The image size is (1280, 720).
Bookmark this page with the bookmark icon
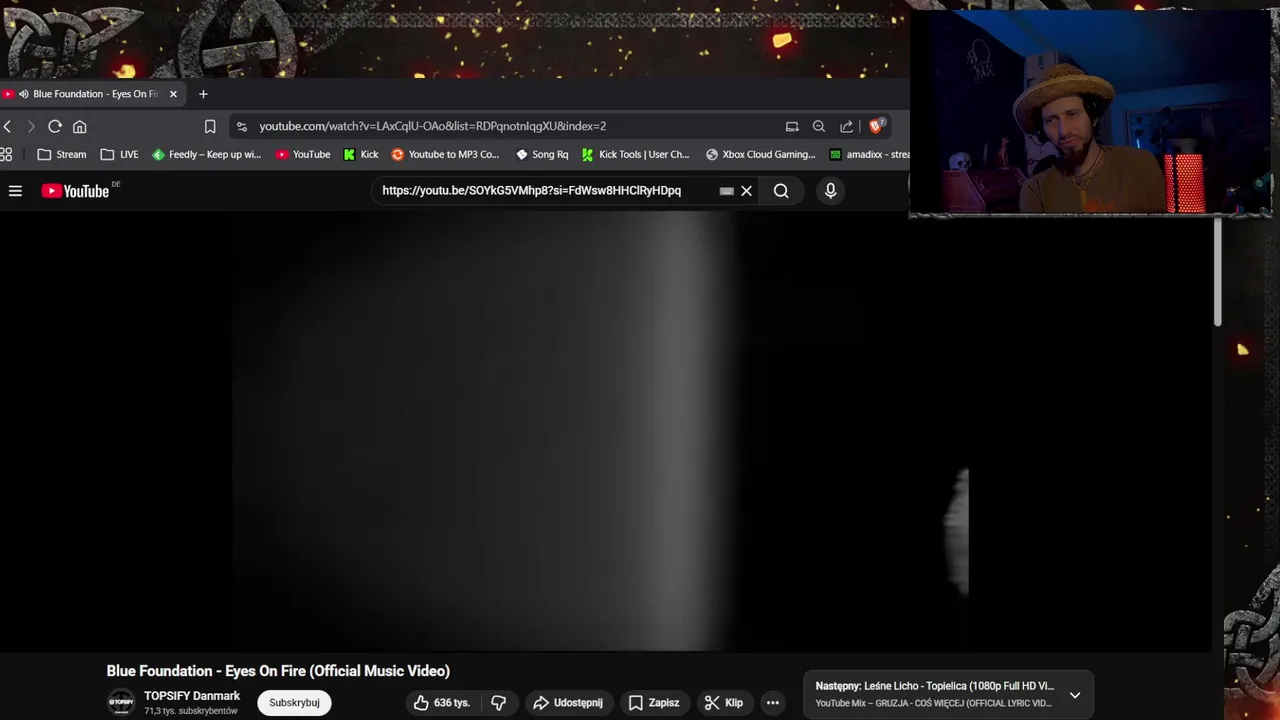[210, 126]
